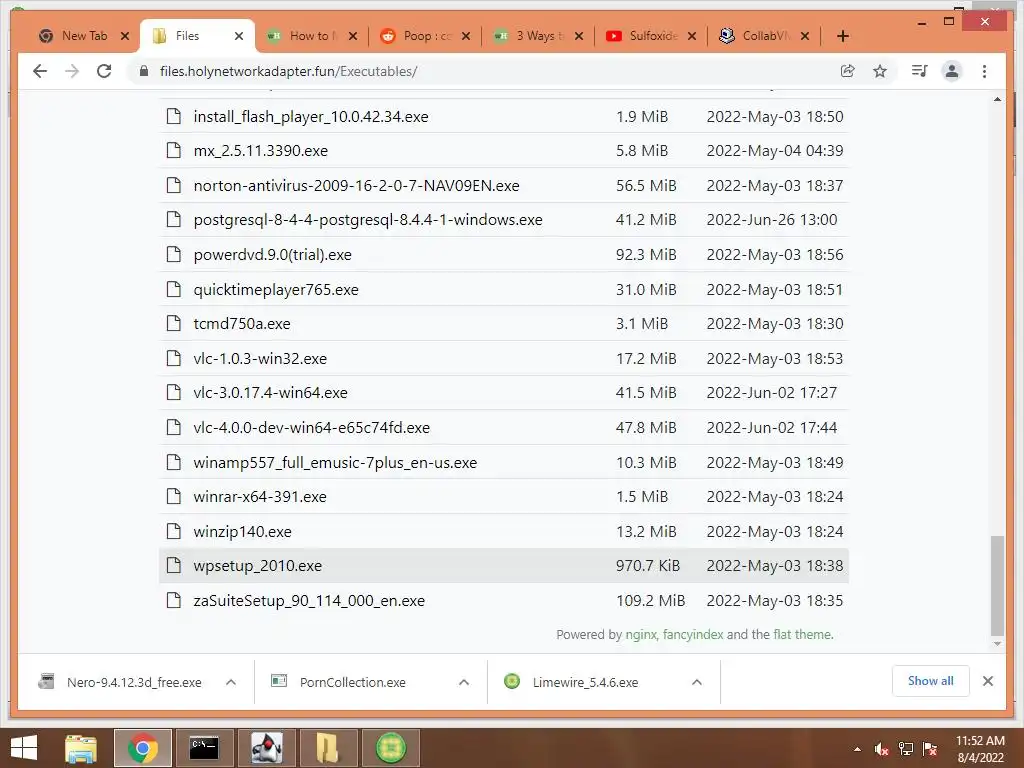Click the Chrome taskbar icon
Screen dimensions: 1024x768
tap(143, 748)
